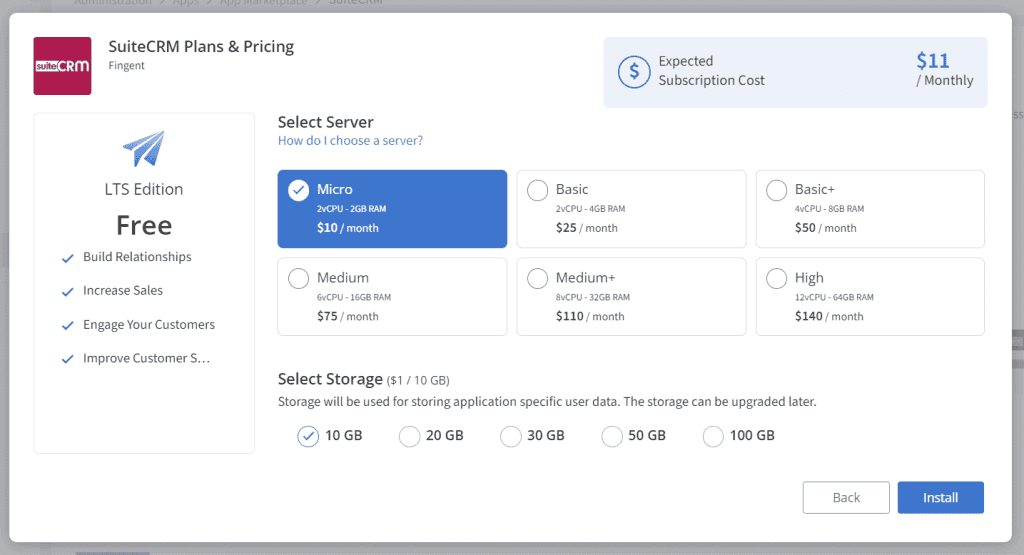This screenshot has width=1024, height=555.
Task: Select the Micro server radio button
Action: pos(298,190)
